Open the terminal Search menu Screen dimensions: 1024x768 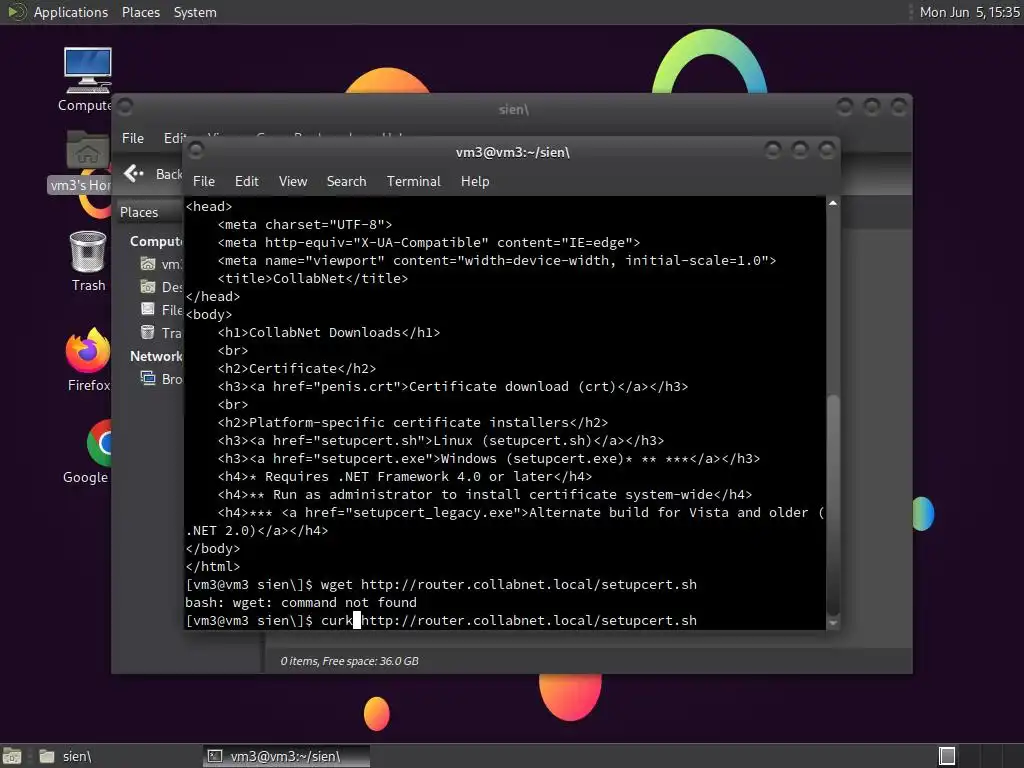coord(346,181)
